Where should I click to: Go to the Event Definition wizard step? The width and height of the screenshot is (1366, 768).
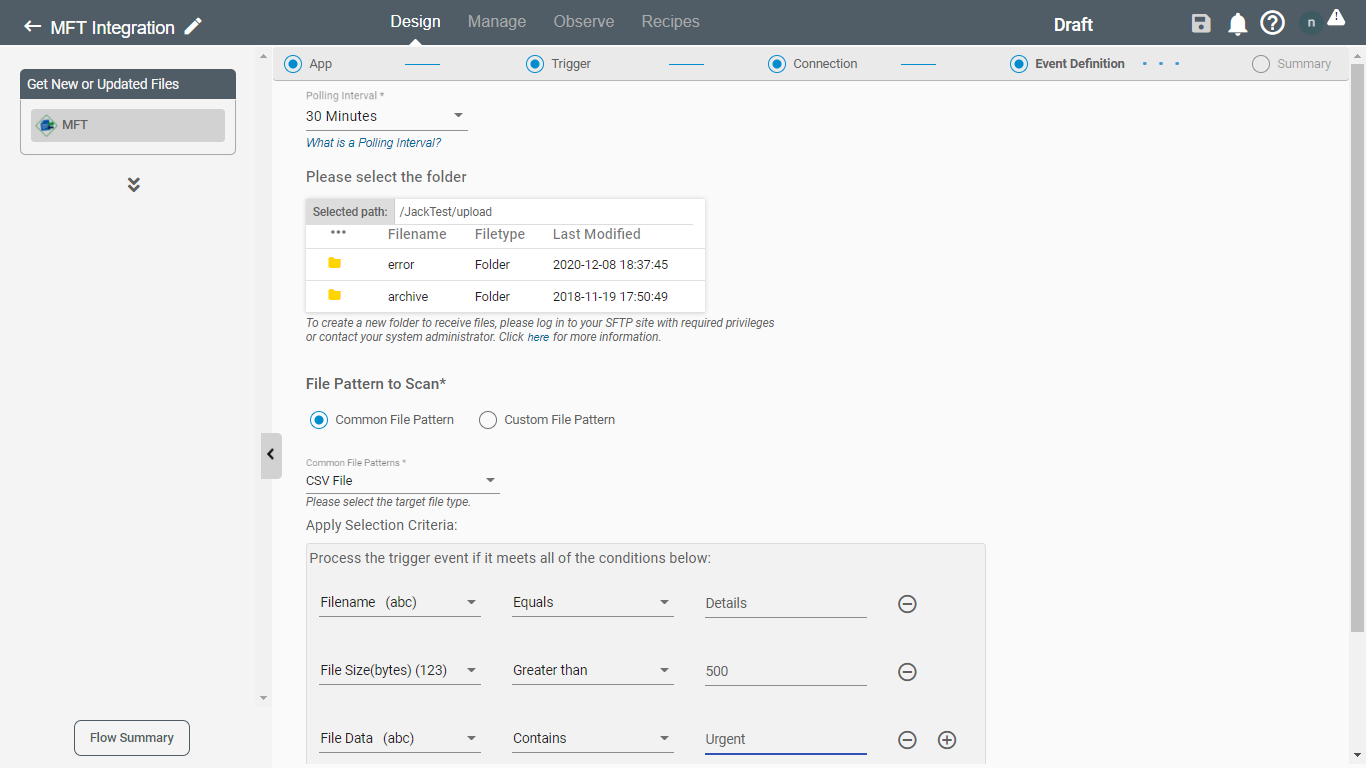(x=1067, y=64)
